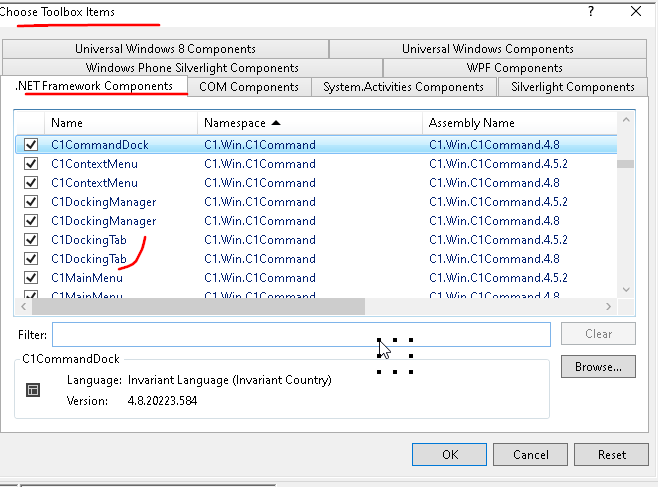The height and width of the screenshot is (487, 658).
Task: Sort list by Assembly Name column header
Action: (x=520, y=123)
